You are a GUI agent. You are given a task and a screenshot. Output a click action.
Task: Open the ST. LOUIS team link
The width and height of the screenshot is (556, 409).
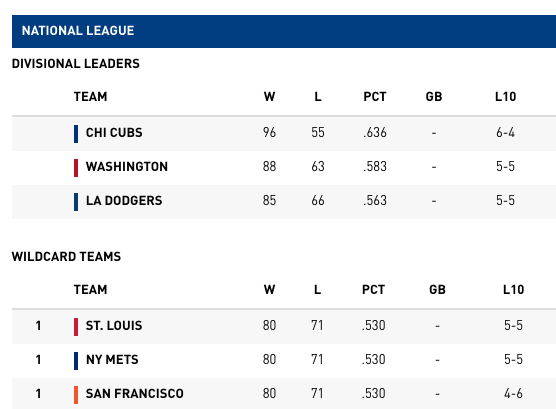(114, 326)
